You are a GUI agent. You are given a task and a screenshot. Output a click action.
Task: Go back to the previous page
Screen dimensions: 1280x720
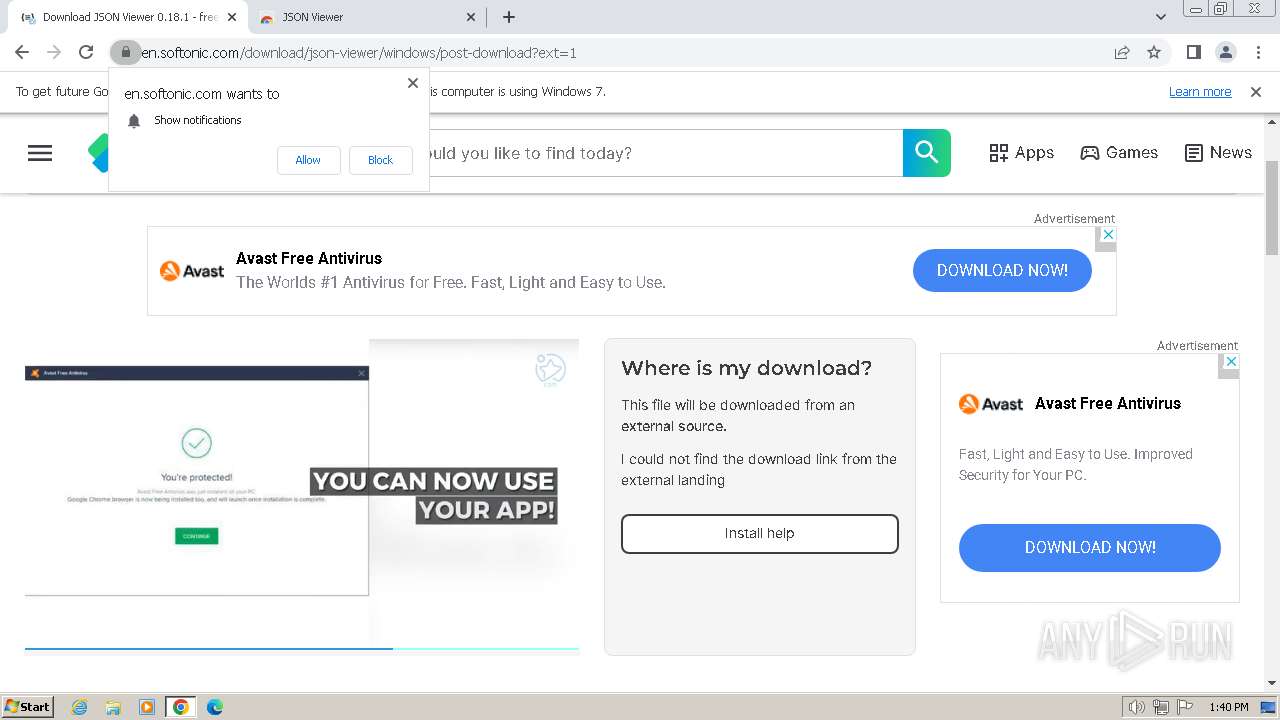(22, 52)
